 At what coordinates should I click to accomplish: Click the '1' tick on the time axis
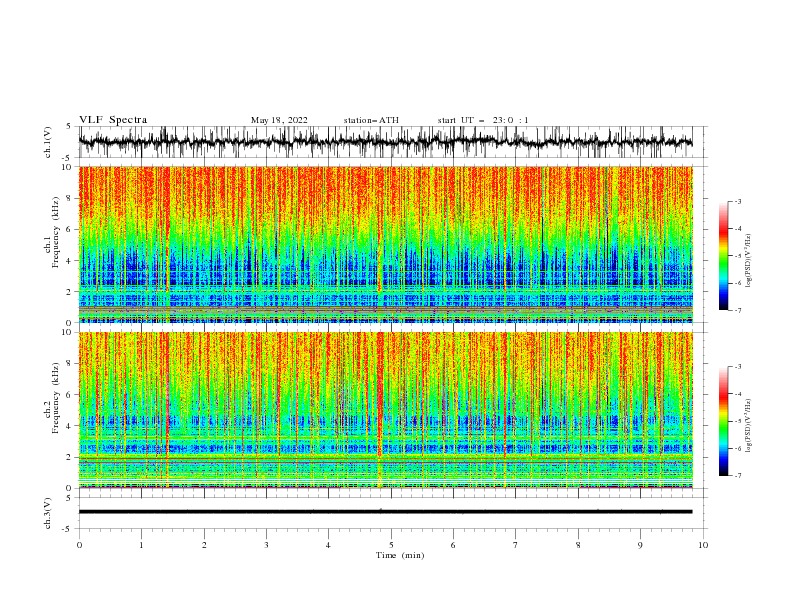[141, 545]
